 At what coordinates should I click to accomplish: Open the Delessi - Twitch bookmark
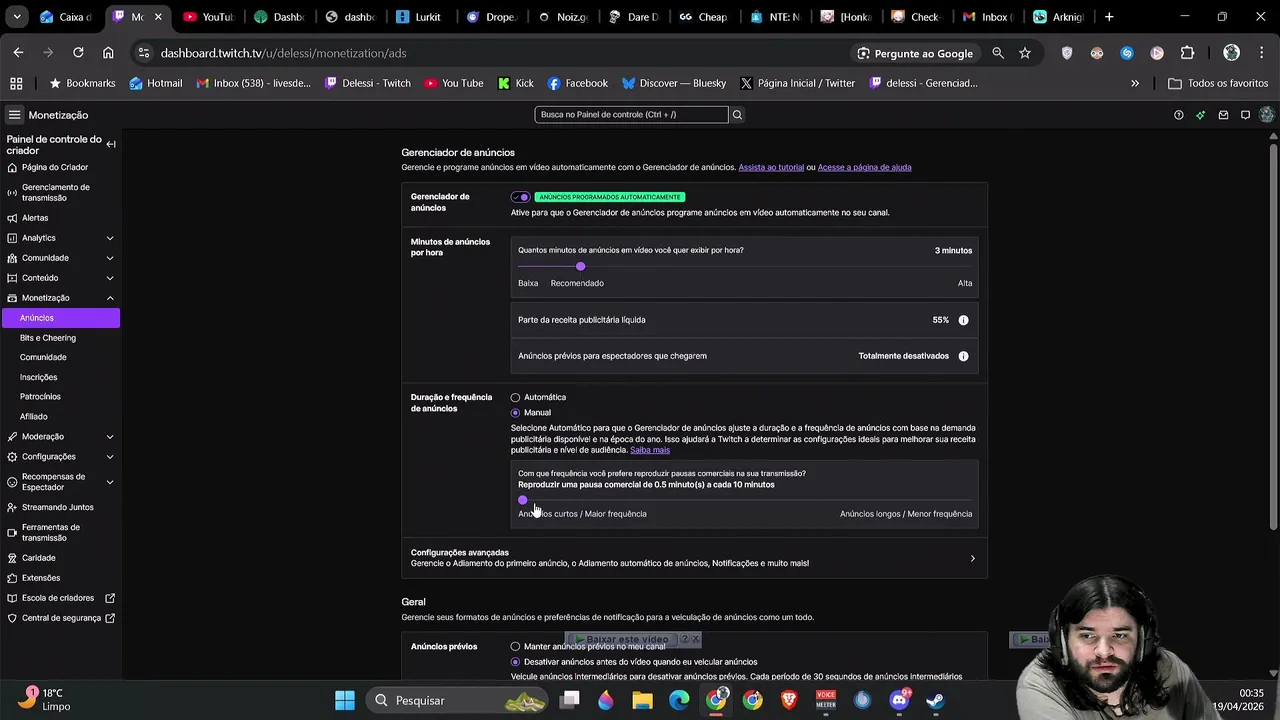[368, 84]
